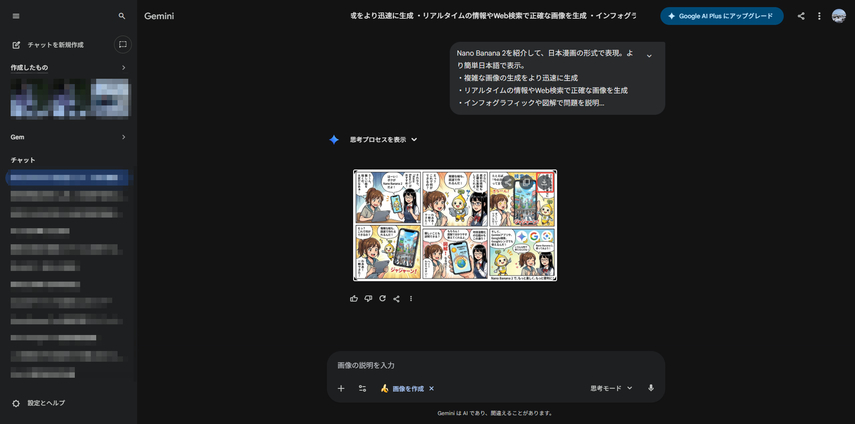
Task: Click prompt line 複雑な画像の生成をより迅速に生成
Action: point(518,78)
